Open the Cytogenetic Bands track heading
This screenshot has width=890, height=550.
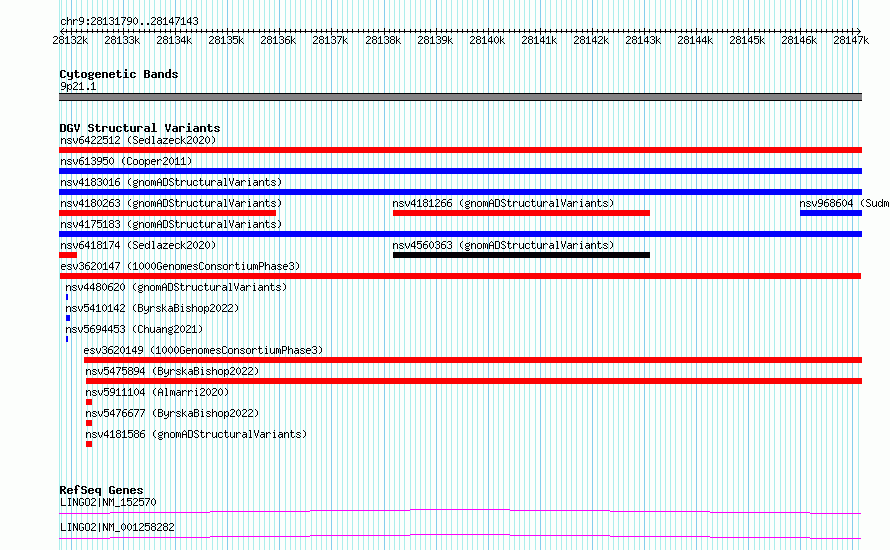pos(119,74)
